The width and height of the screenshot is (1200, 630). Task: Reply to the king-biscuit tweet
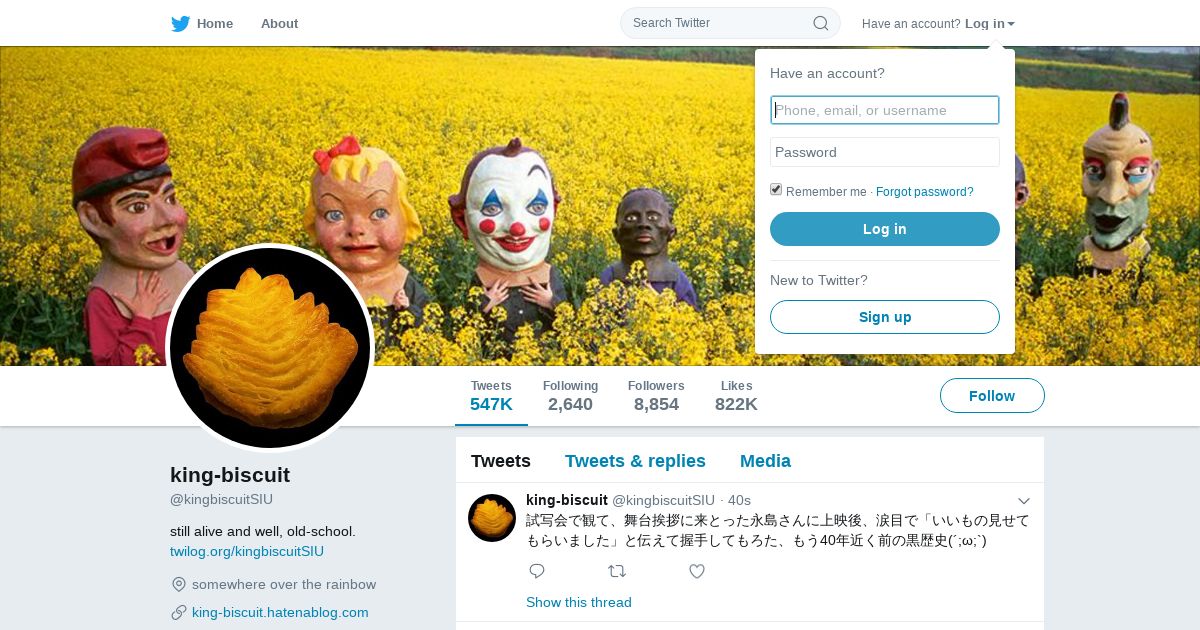(x=537, y=571)
